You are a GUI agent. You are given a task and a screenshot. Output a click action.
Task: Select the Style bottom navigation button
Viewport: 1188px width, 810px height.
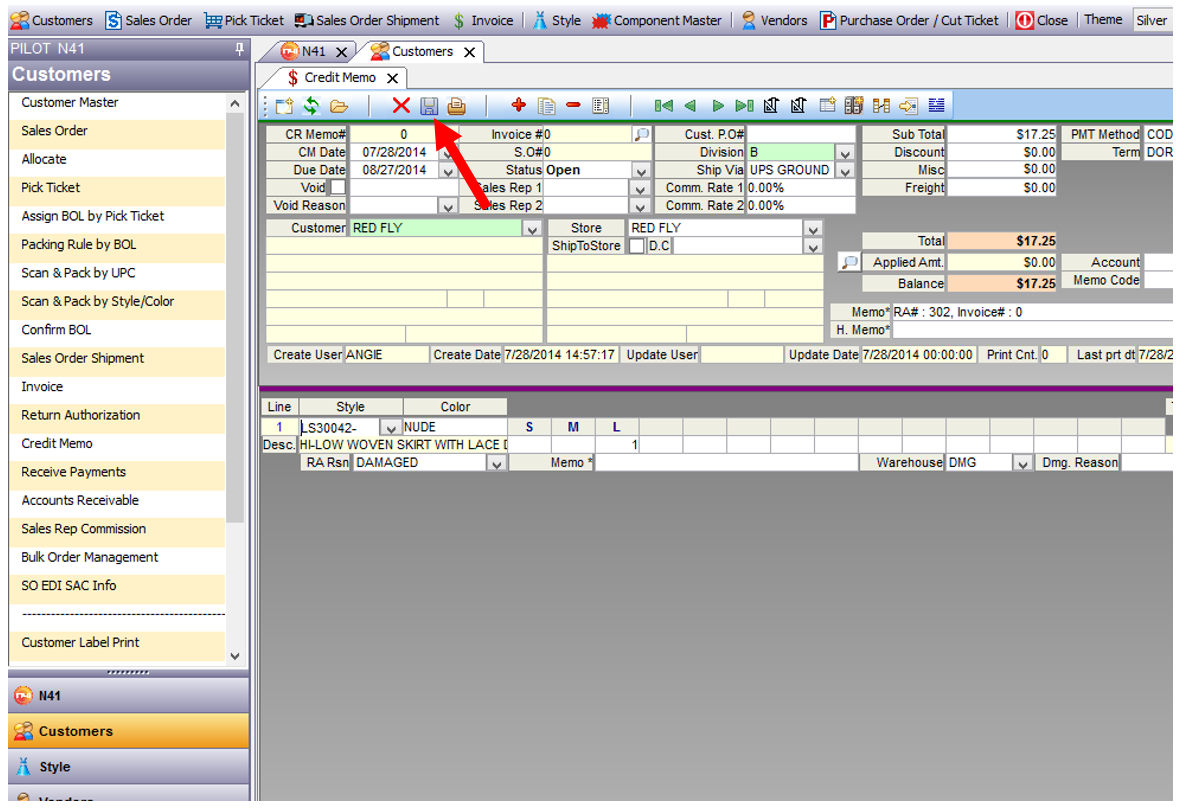click(x=129, y=767)
